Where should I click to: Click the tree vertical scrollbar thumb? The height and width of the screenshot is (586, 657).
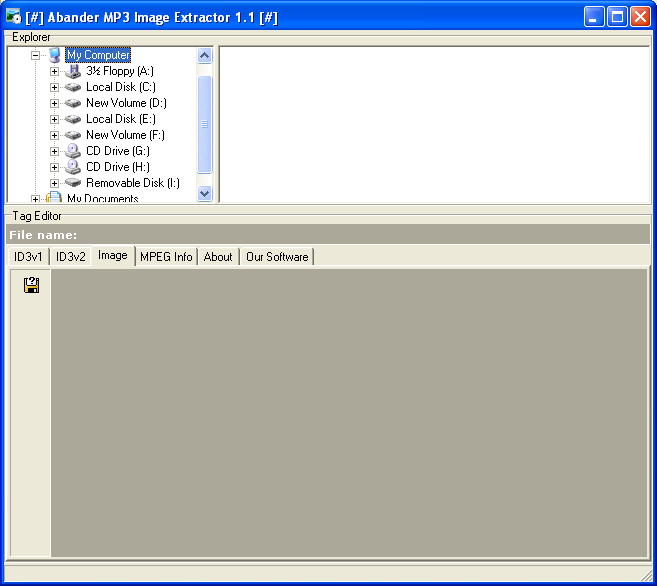pos(204,124)
